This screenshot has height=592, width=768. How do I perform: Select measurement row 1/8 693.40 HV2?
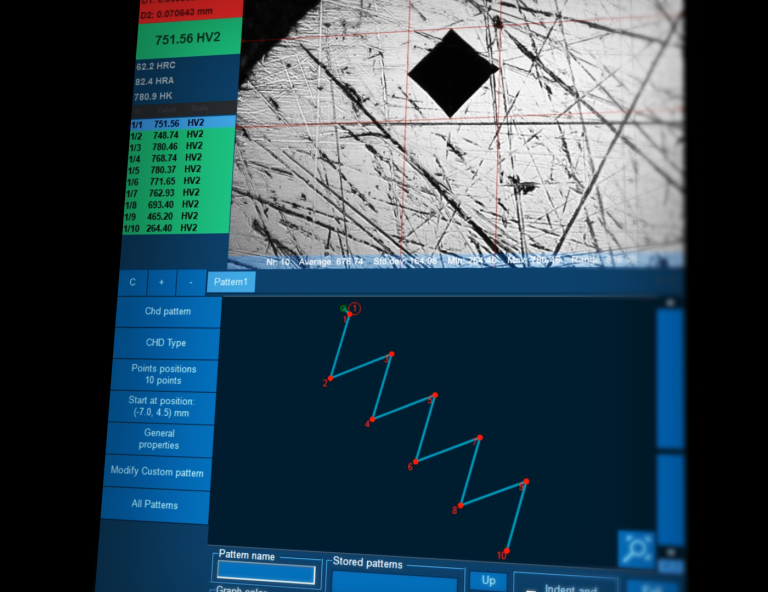(176, 205)
